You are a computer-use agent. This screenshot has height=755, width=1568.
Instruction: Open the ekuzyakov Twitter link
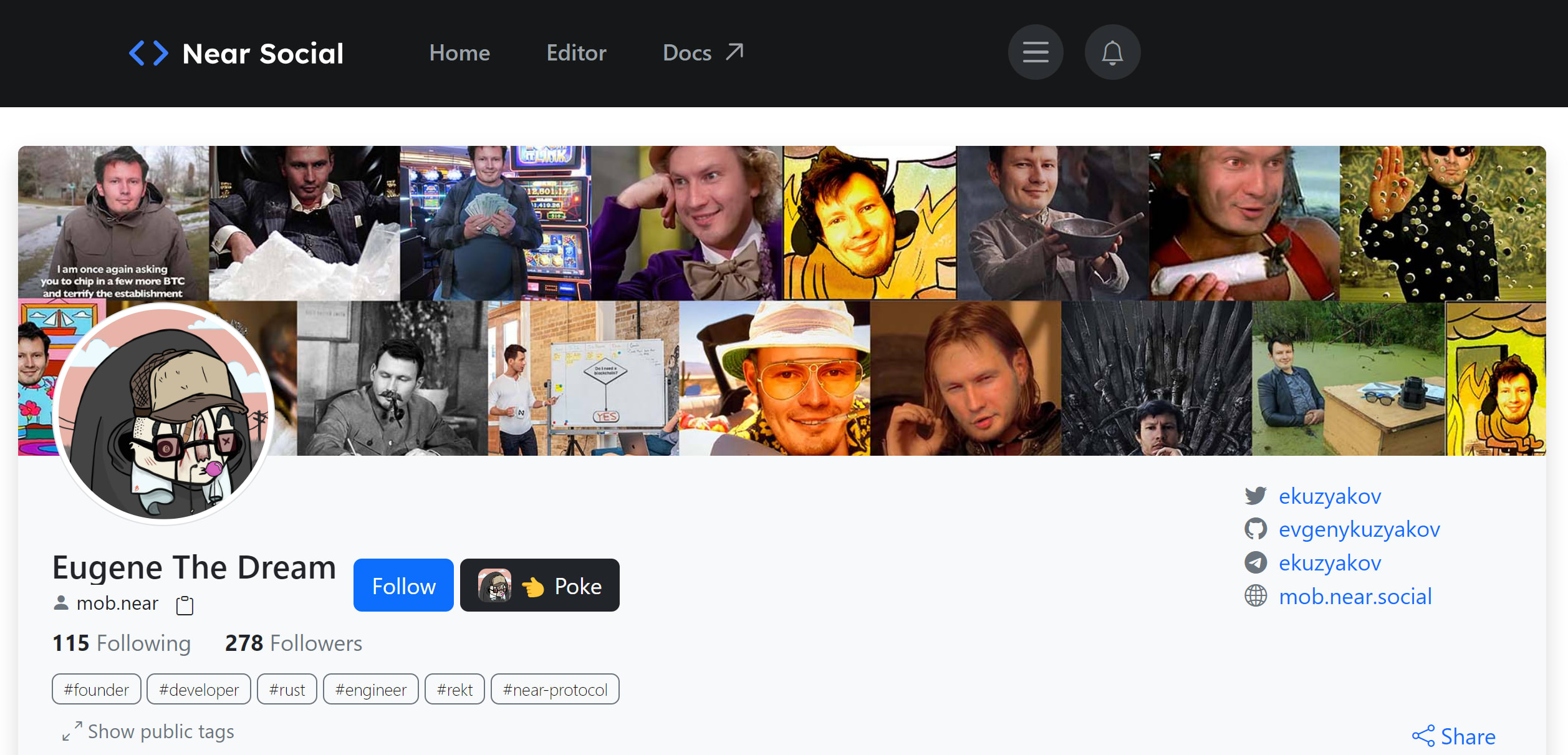pyautogui.click(x=1330, y=496)
